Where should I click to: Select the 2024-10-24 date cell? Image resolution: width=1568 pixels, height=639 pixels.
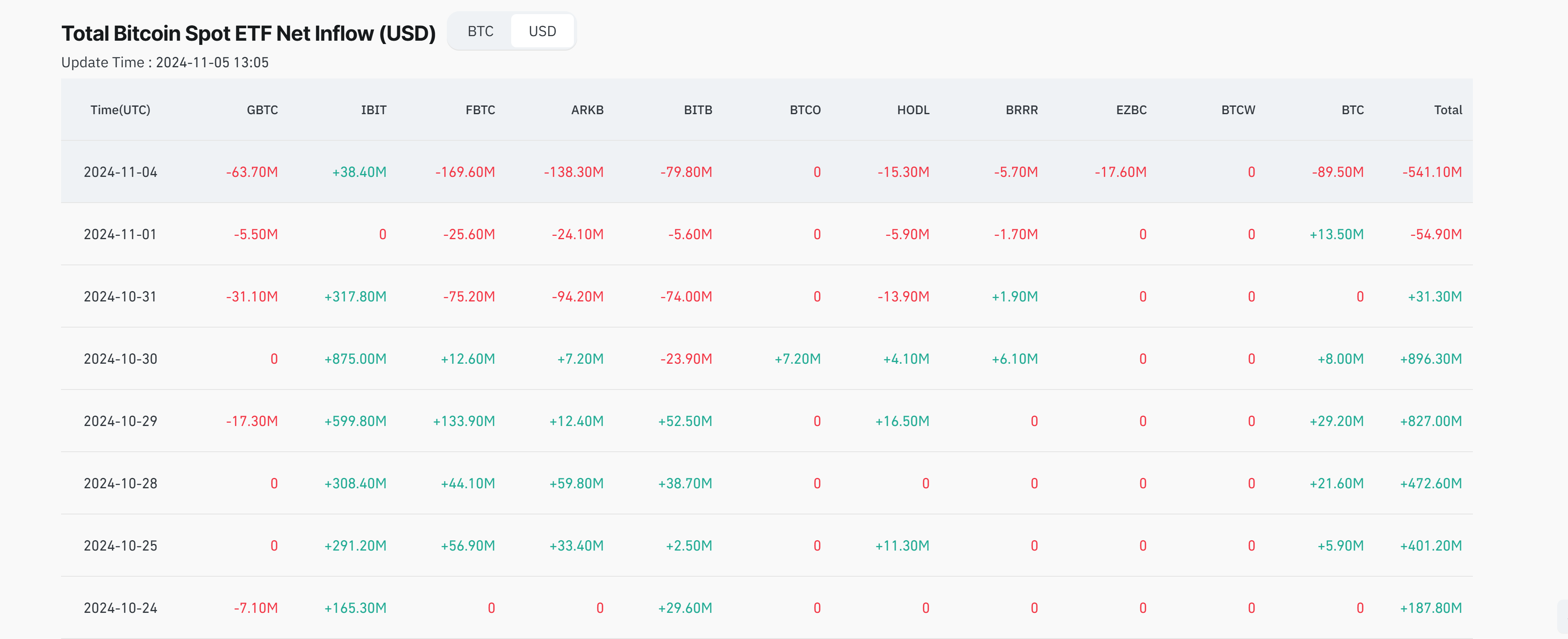[x=120, y=608]
